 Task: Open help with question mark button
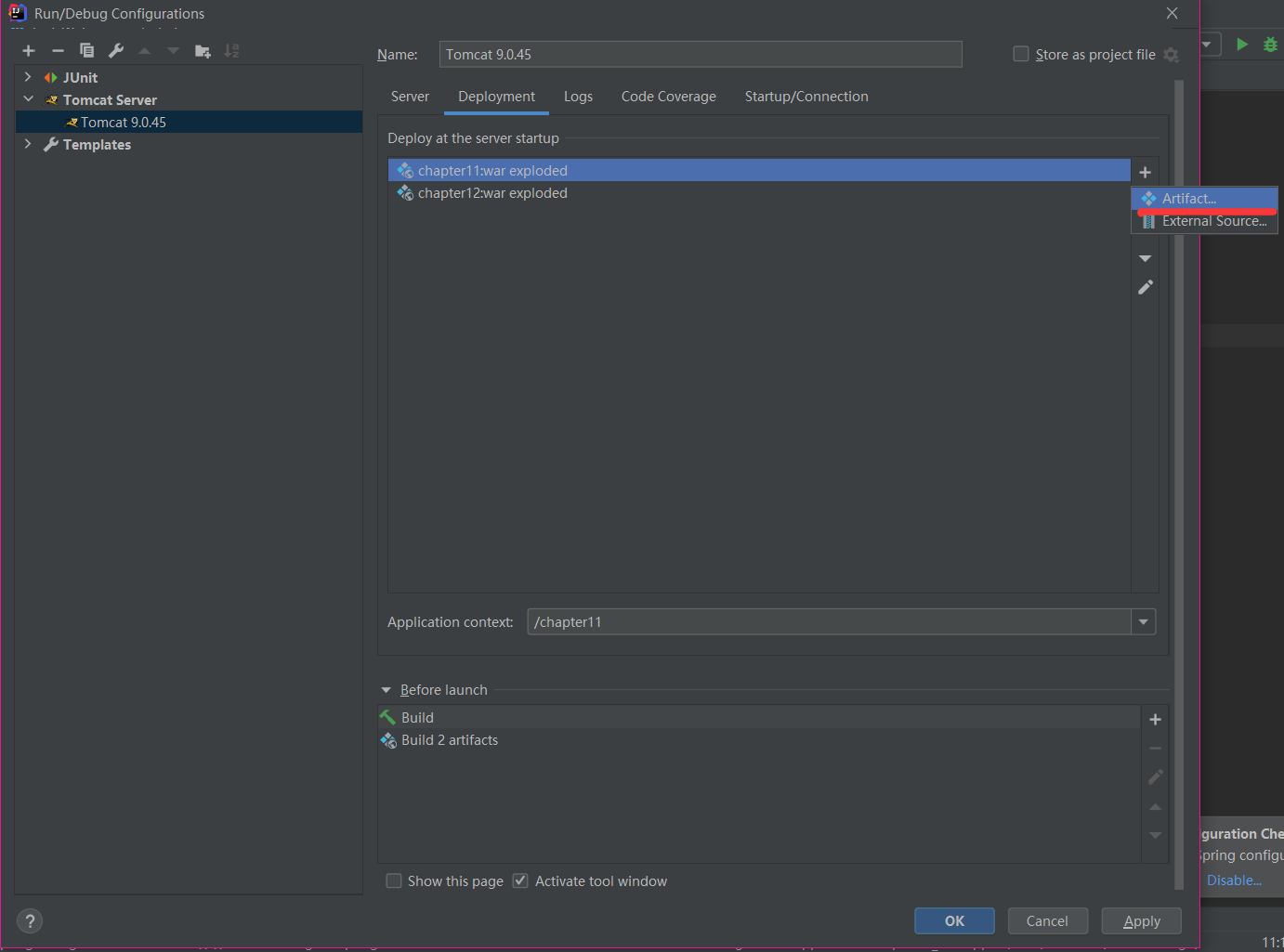30,921
